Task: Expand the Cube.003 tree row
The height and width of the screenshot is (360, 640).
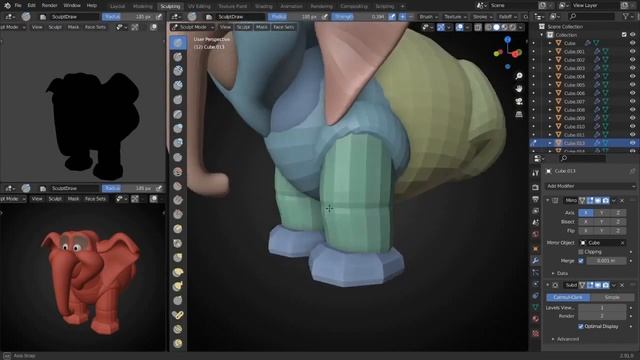Action: 550,68
